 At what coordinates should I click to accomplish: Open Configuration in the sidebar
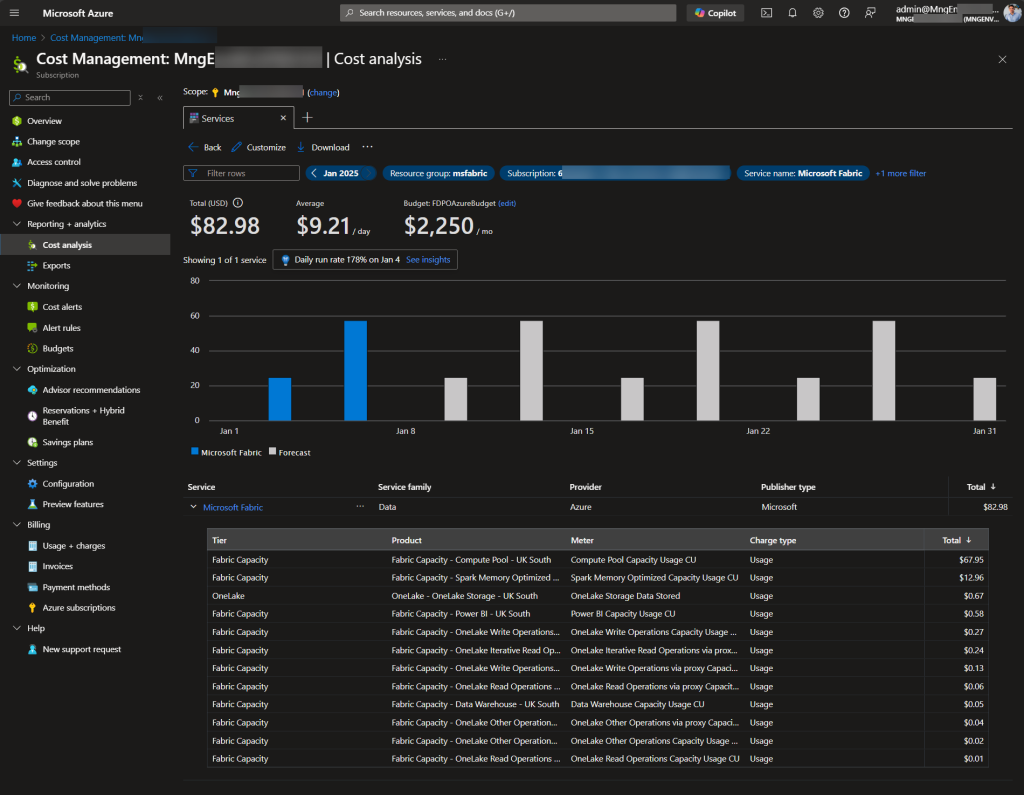click(68, 484)
